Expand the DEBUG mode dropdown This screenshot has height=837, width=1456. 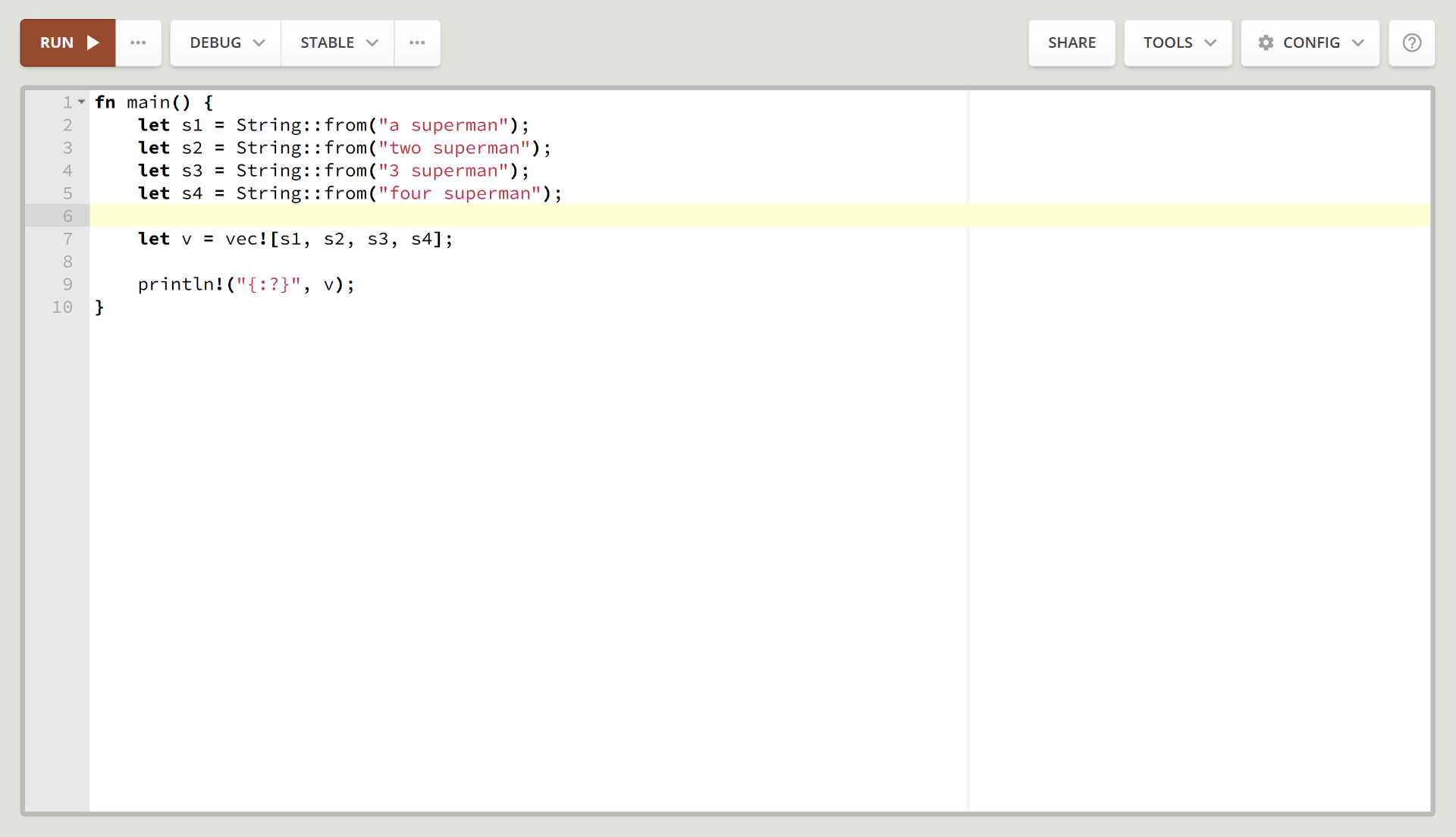pyautogui.click(x=226, y=43)
